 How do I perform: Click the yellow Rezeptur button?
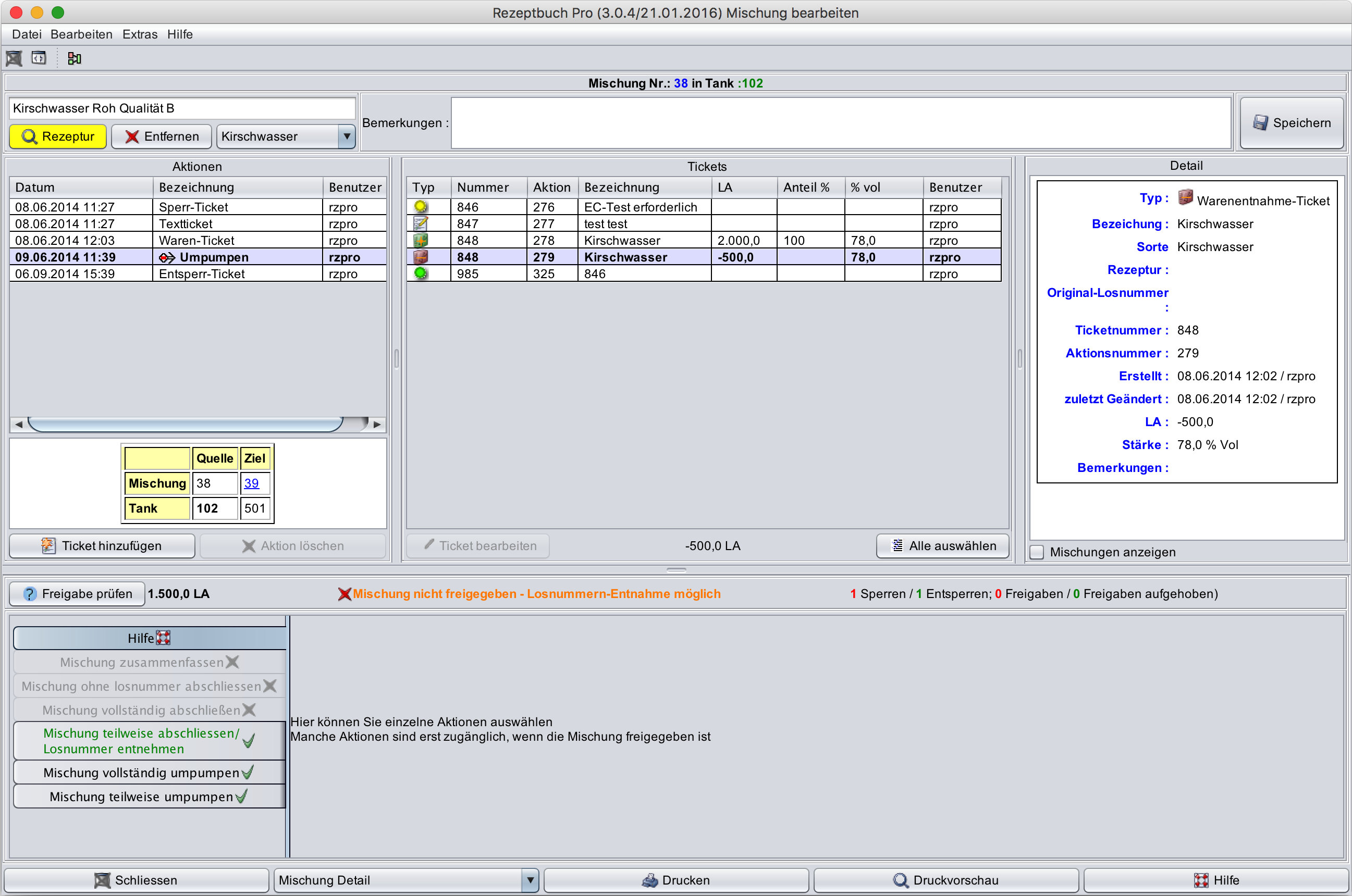coord(58,136)
